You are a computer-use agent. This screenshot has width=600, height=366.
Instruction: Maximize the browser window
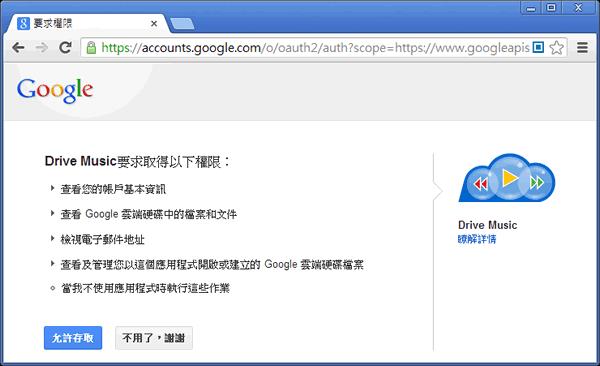551,8
